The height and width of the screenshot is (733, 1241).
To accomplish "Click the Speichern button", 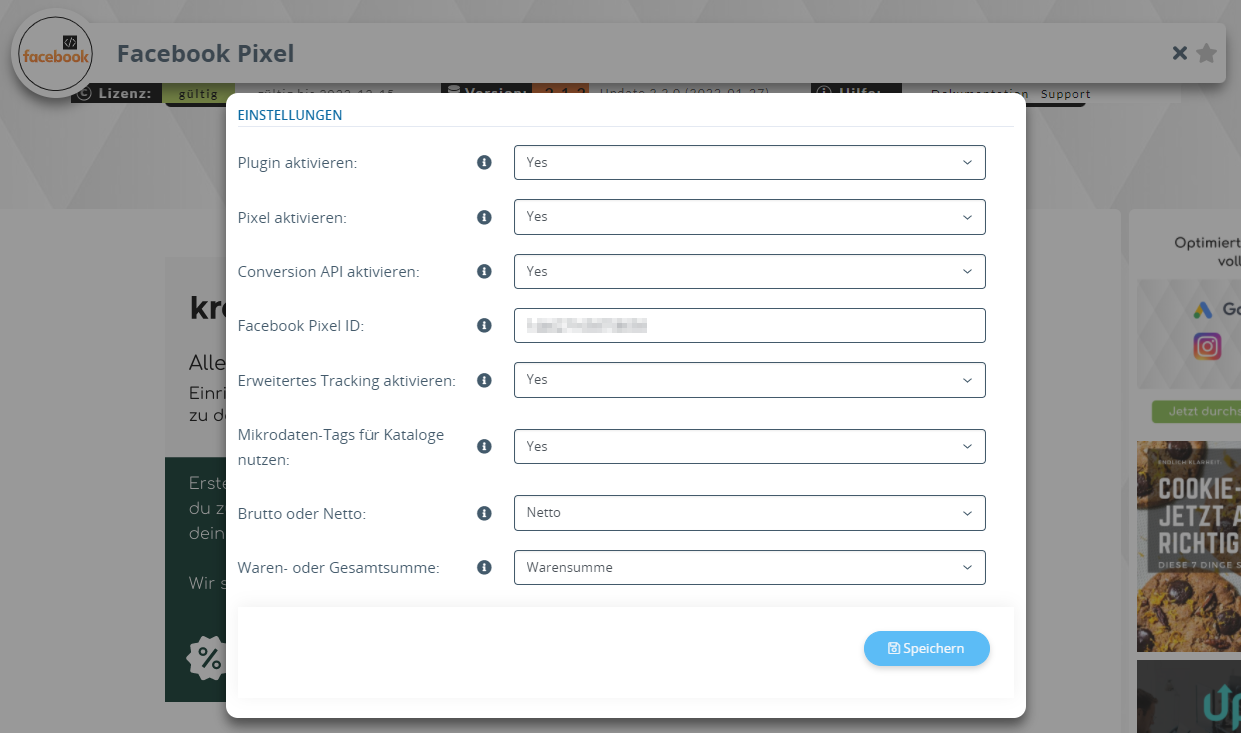I will click(926, 648).
